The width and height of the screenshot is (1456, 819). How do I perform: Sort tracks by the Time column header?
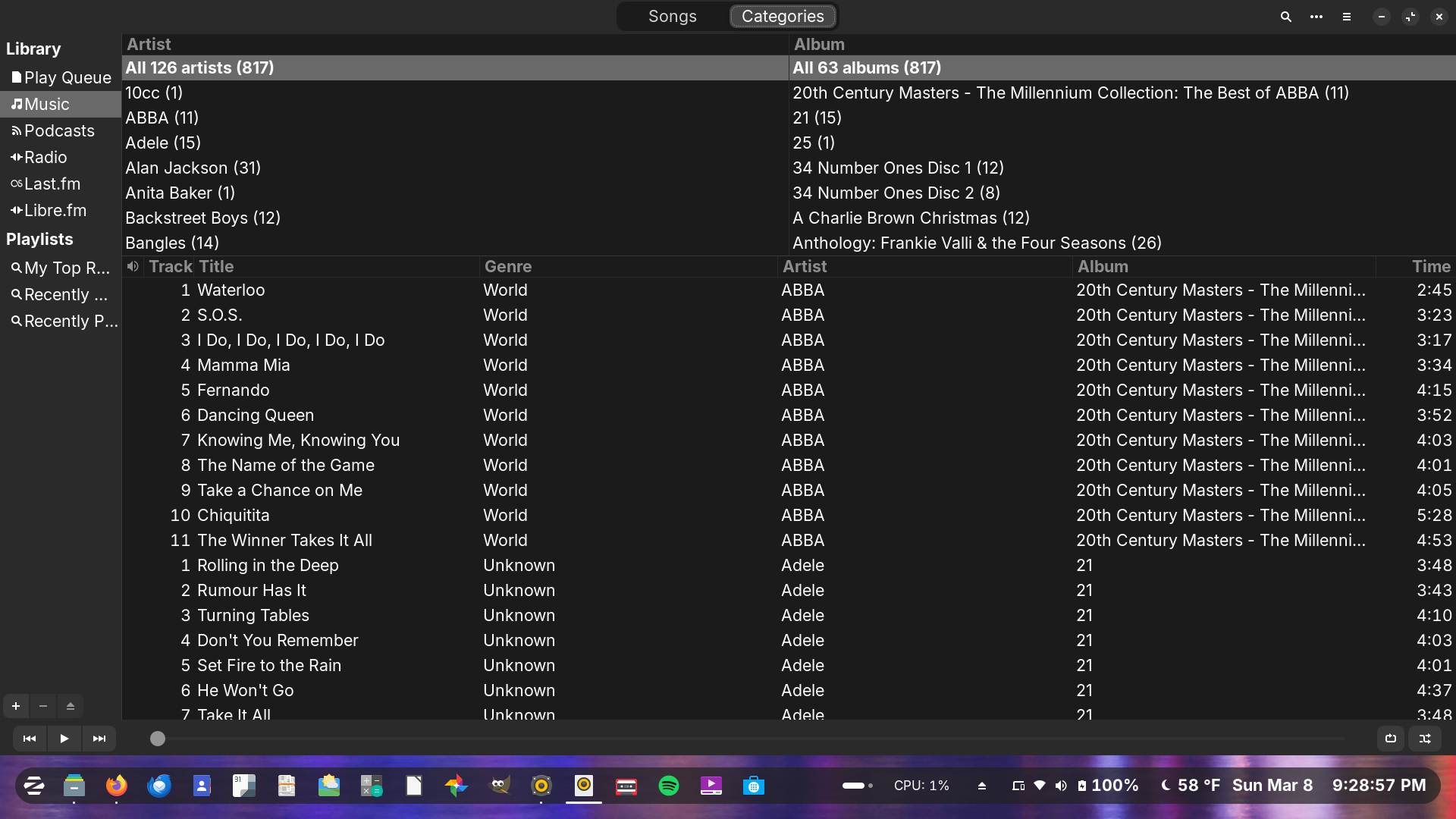click(1430, 267)
